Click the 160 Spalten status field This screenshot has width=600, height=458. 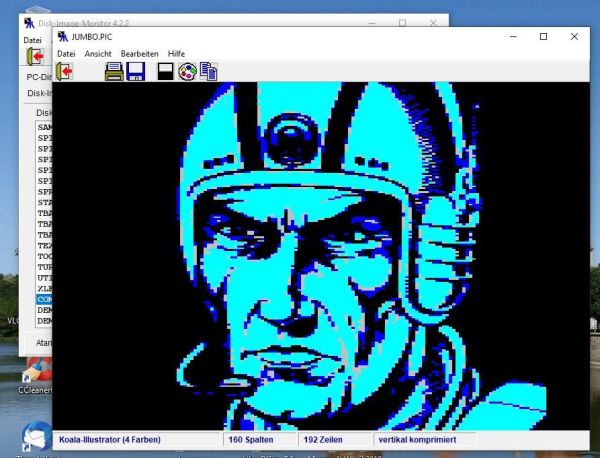[260, 440]
